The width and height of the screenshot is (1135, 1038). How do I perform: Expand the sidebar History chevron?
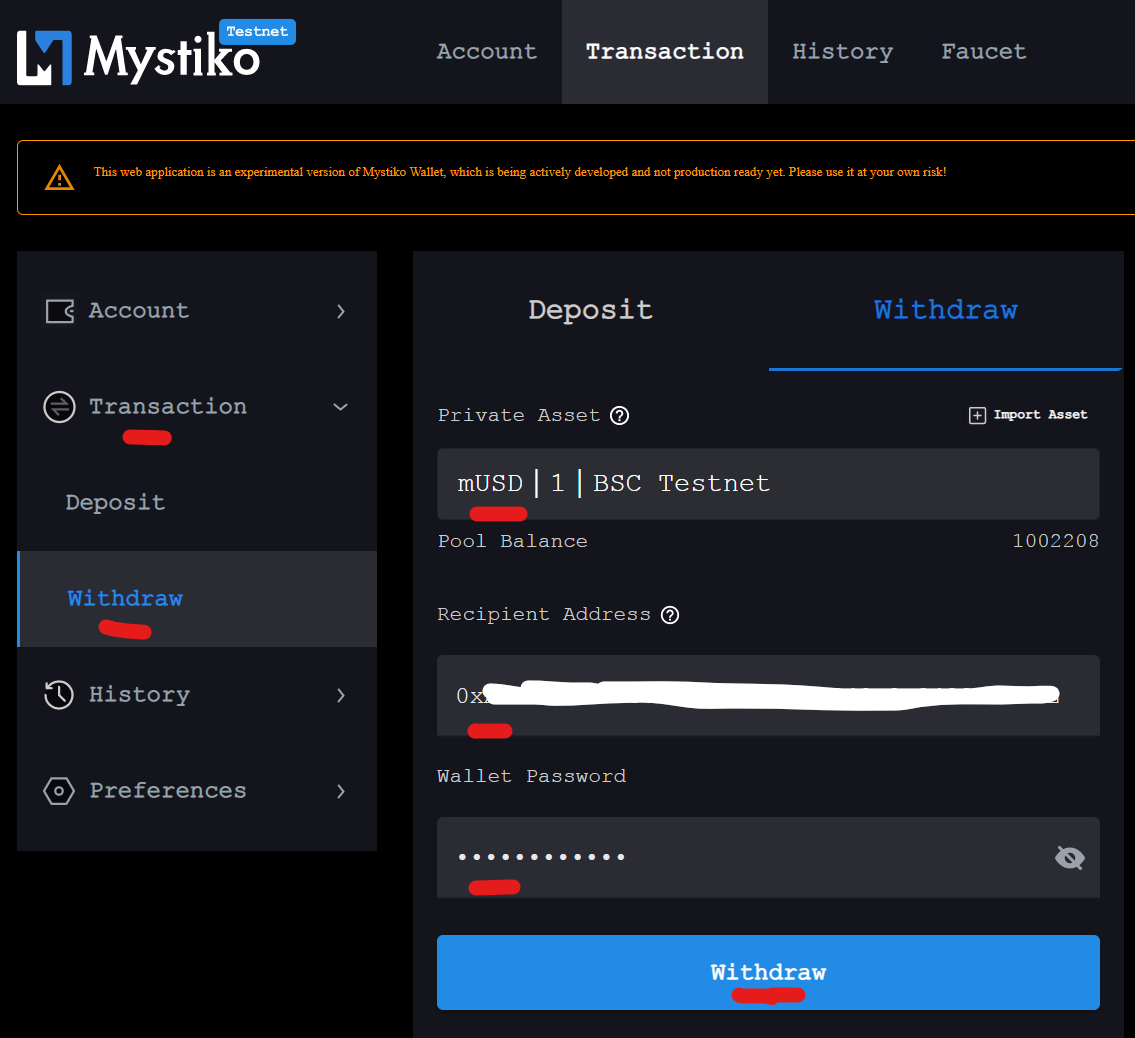tap(341, 695)
